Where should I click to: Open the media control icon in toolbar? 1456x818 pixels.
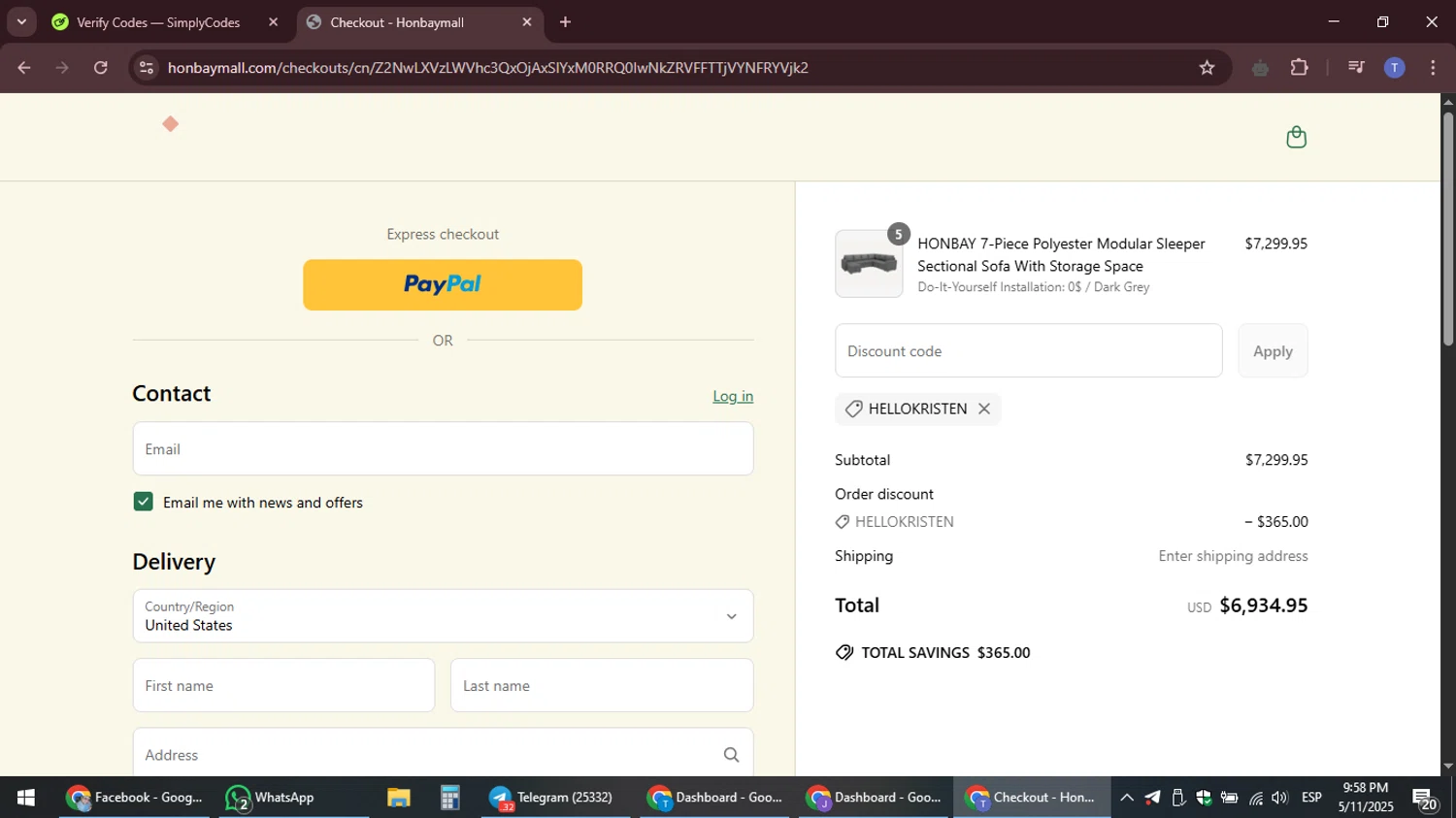pos(1356,68)
